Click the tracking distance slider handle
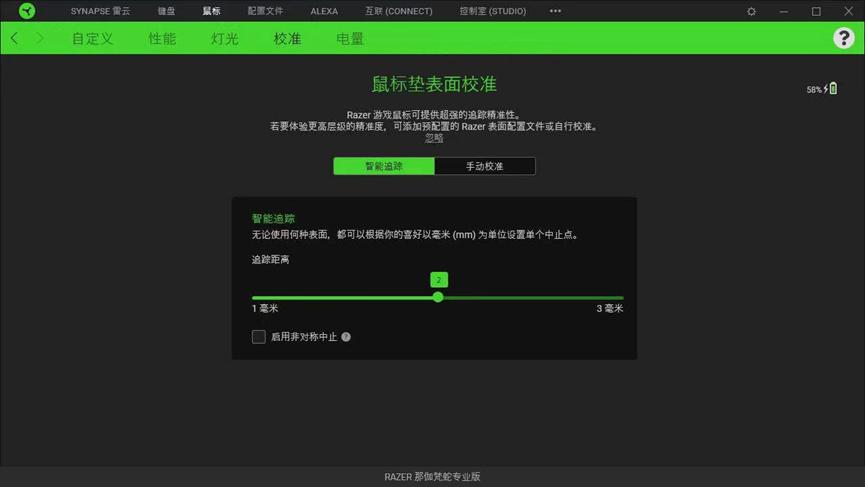The image size is (865, 487). (438, 297)
